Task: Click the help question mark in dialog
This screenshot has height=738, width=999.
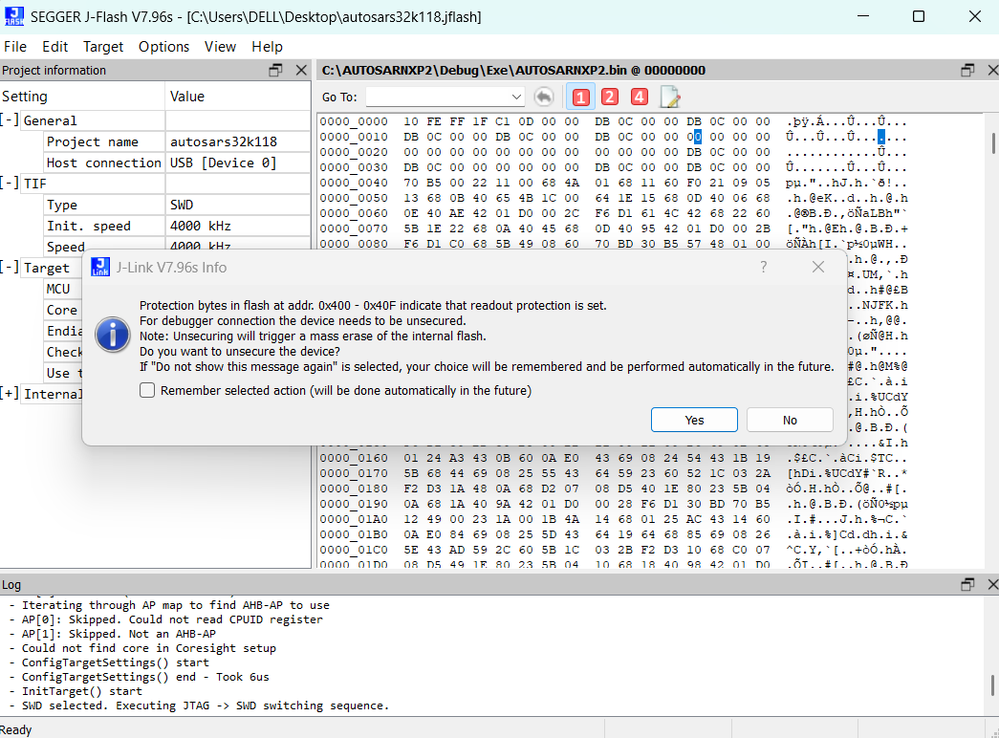Action: (x=763, y=267)
